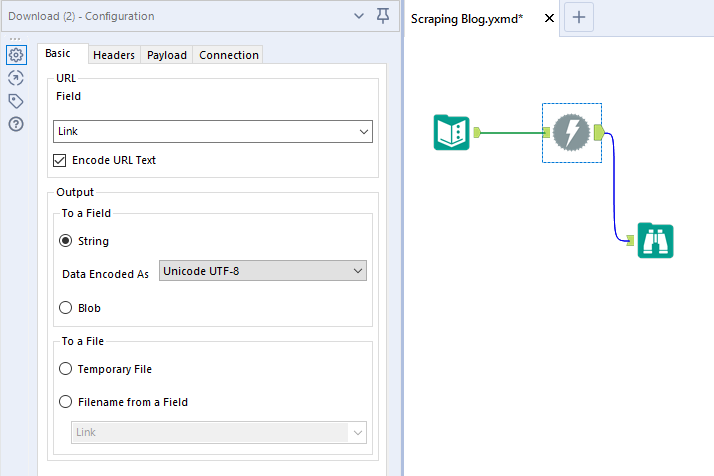Add a new workflow tab
The height and width of the screenshot is (476, 714).
579,17
